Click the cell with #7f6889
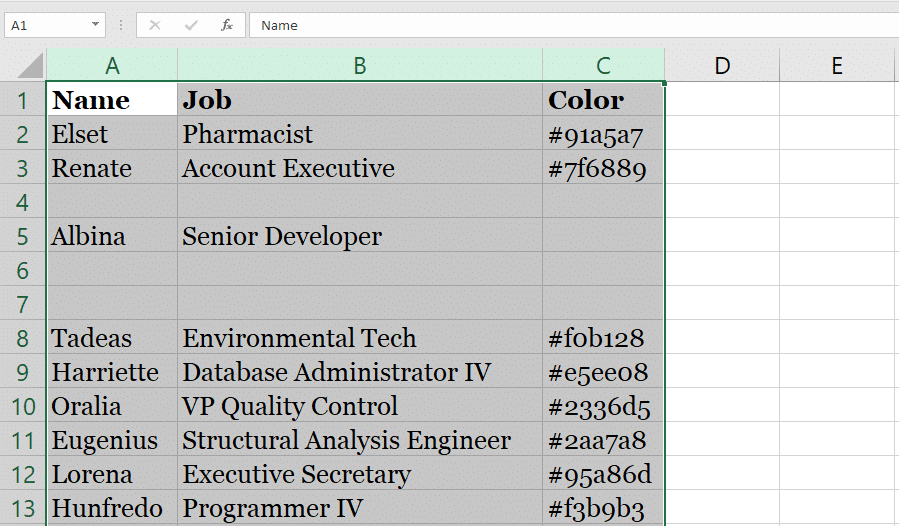This screenshot has width=899, height=526. click(x=603, y=167)
